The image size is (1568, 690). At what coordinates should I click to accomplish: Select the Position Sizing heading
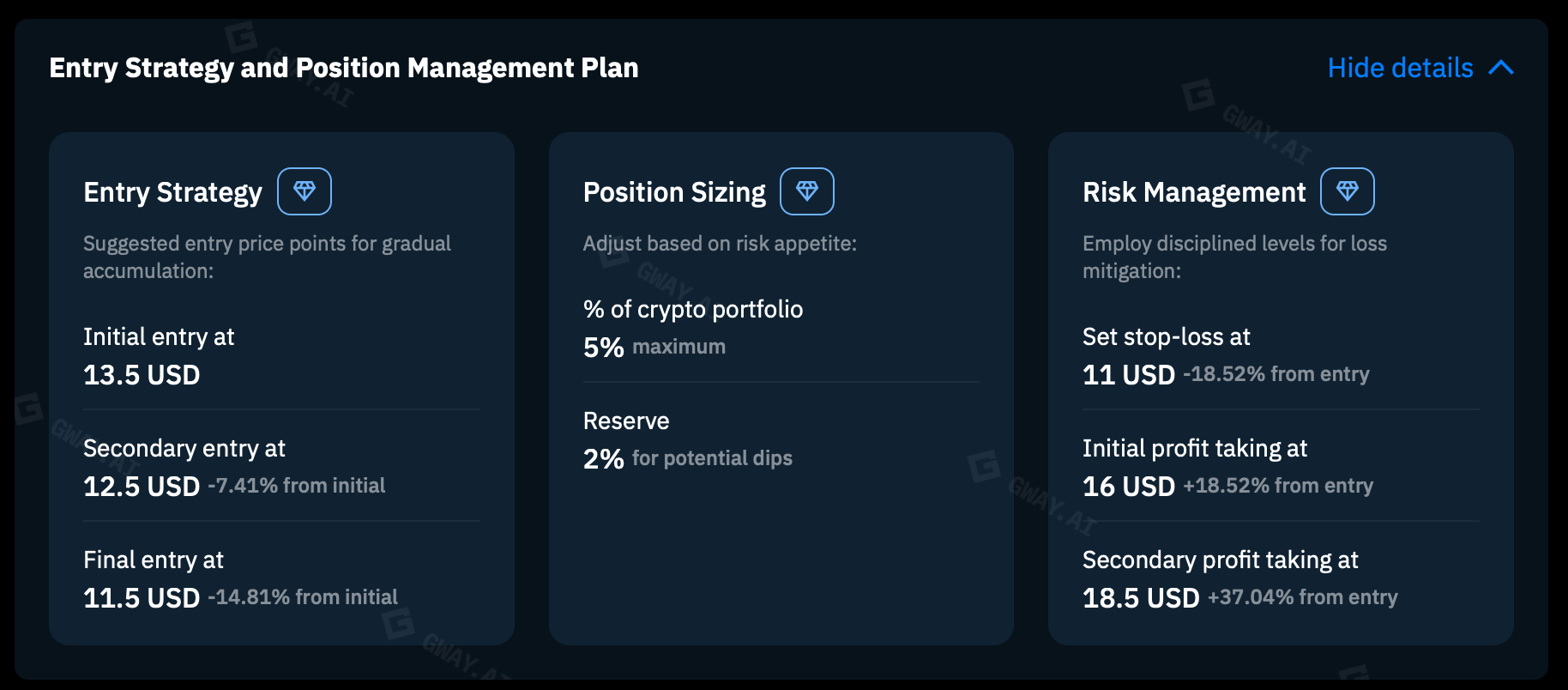tap(674, 193)
